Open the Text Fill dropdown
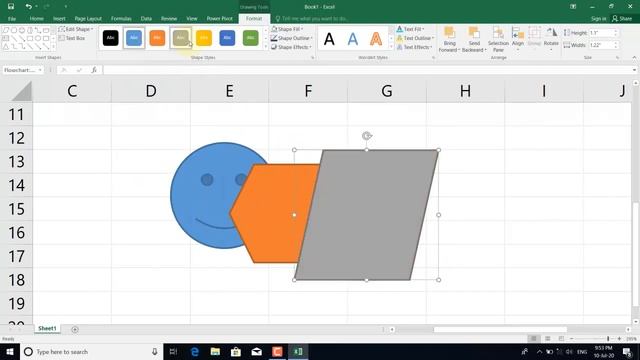640x360 pixels. pos(411,29)
